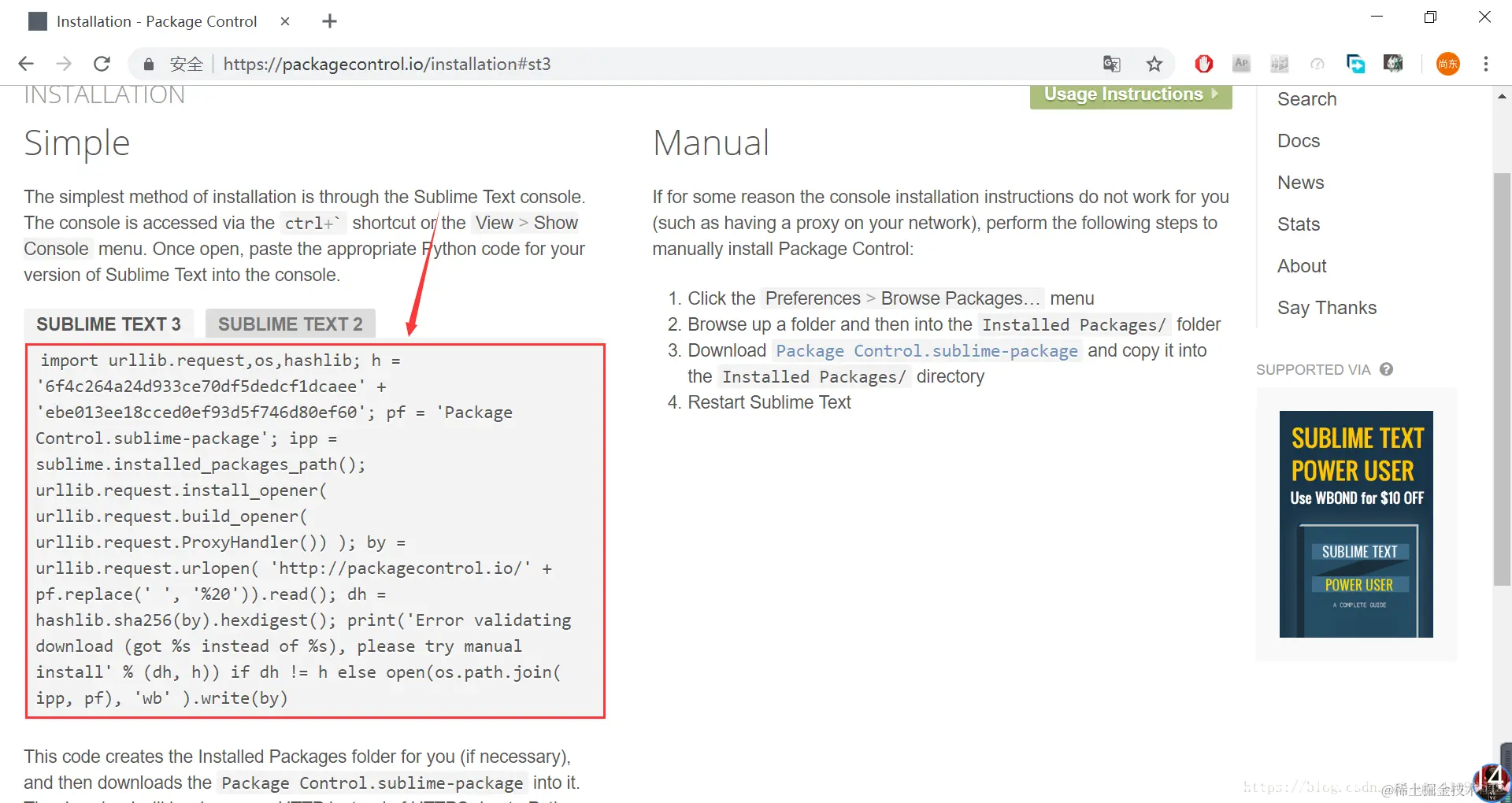Click the Simple heading

click(x=77, y=143)
